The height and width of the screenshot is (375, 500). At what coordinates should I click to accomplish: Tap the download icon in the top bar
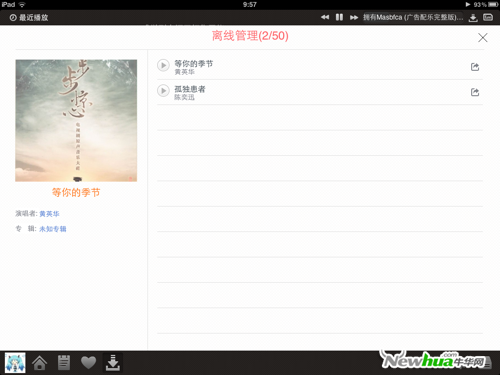pyautogui.click(x=473, y=18)
